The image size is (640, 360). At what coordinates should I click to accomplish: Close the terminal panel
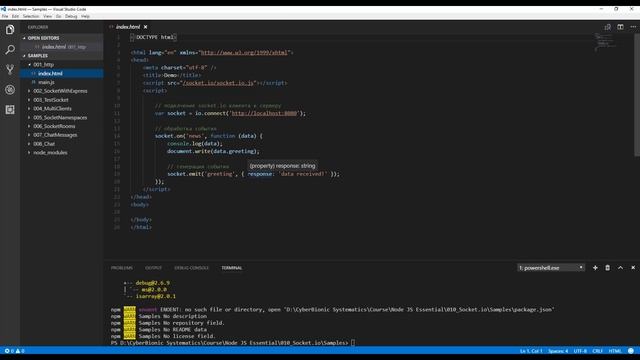pyautogui.click(x=633, y=268)
